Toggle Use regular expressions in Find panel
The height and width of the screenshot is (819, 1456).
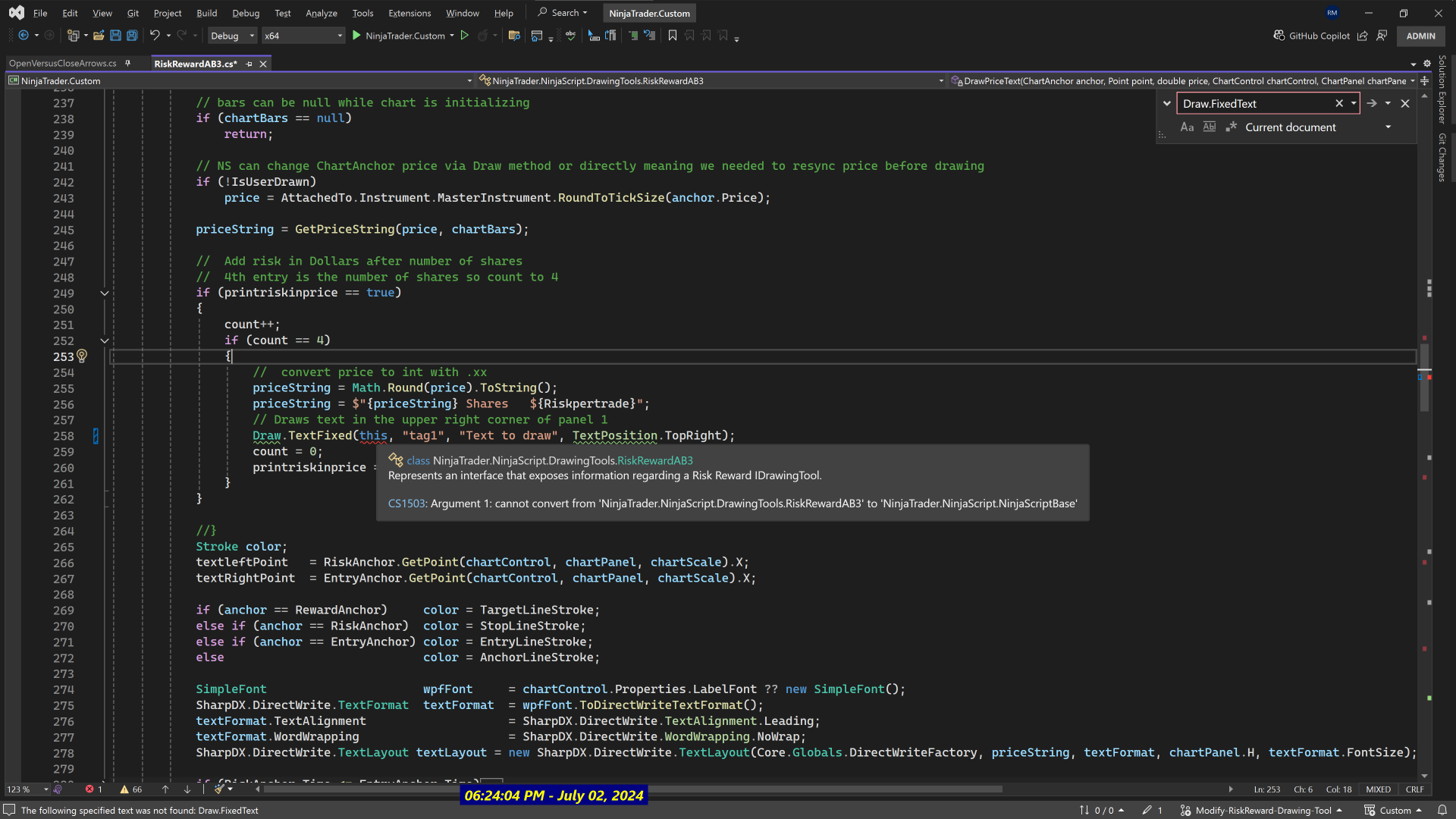[1232, 127]
